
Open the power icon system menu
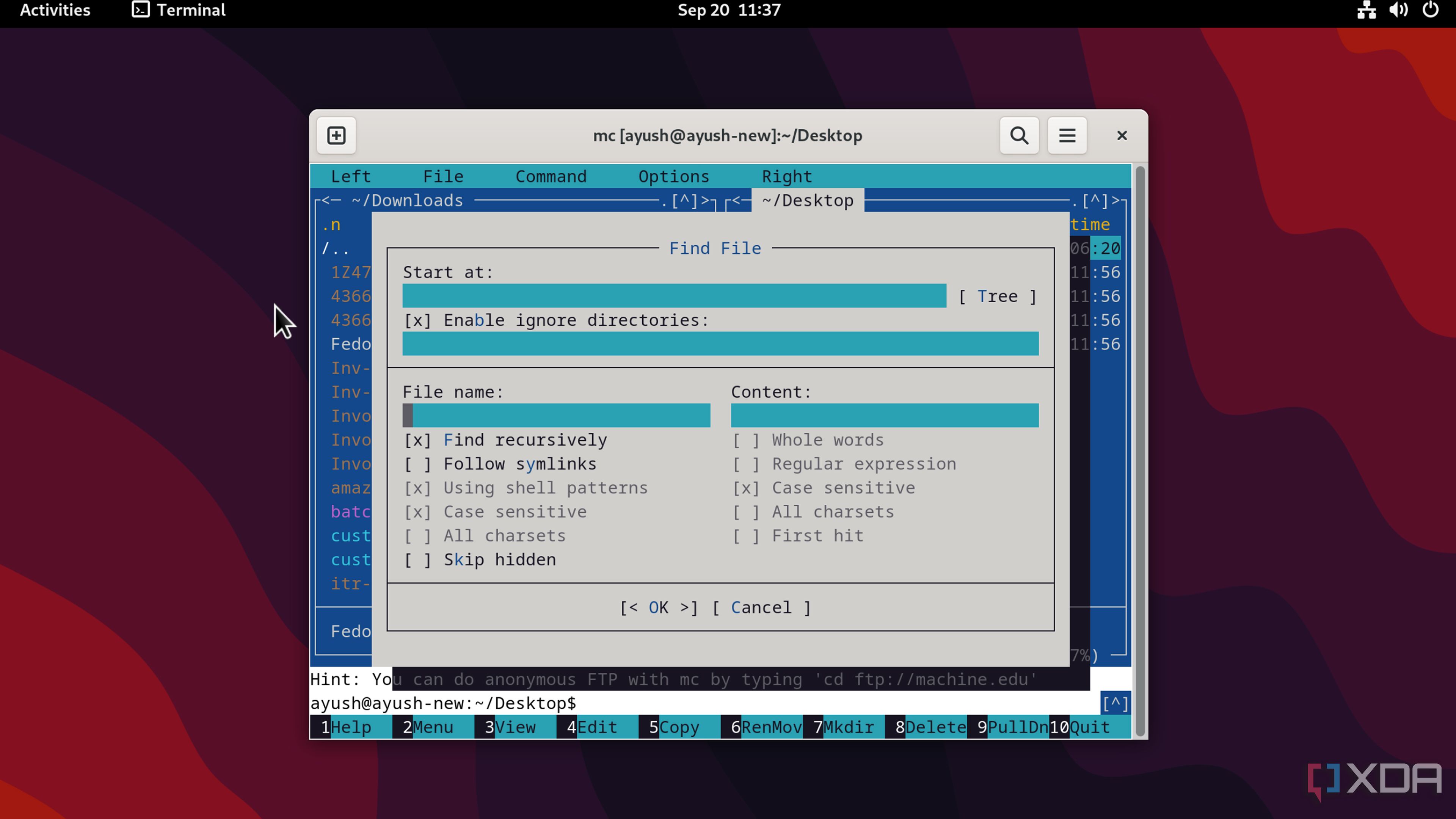1431,10
